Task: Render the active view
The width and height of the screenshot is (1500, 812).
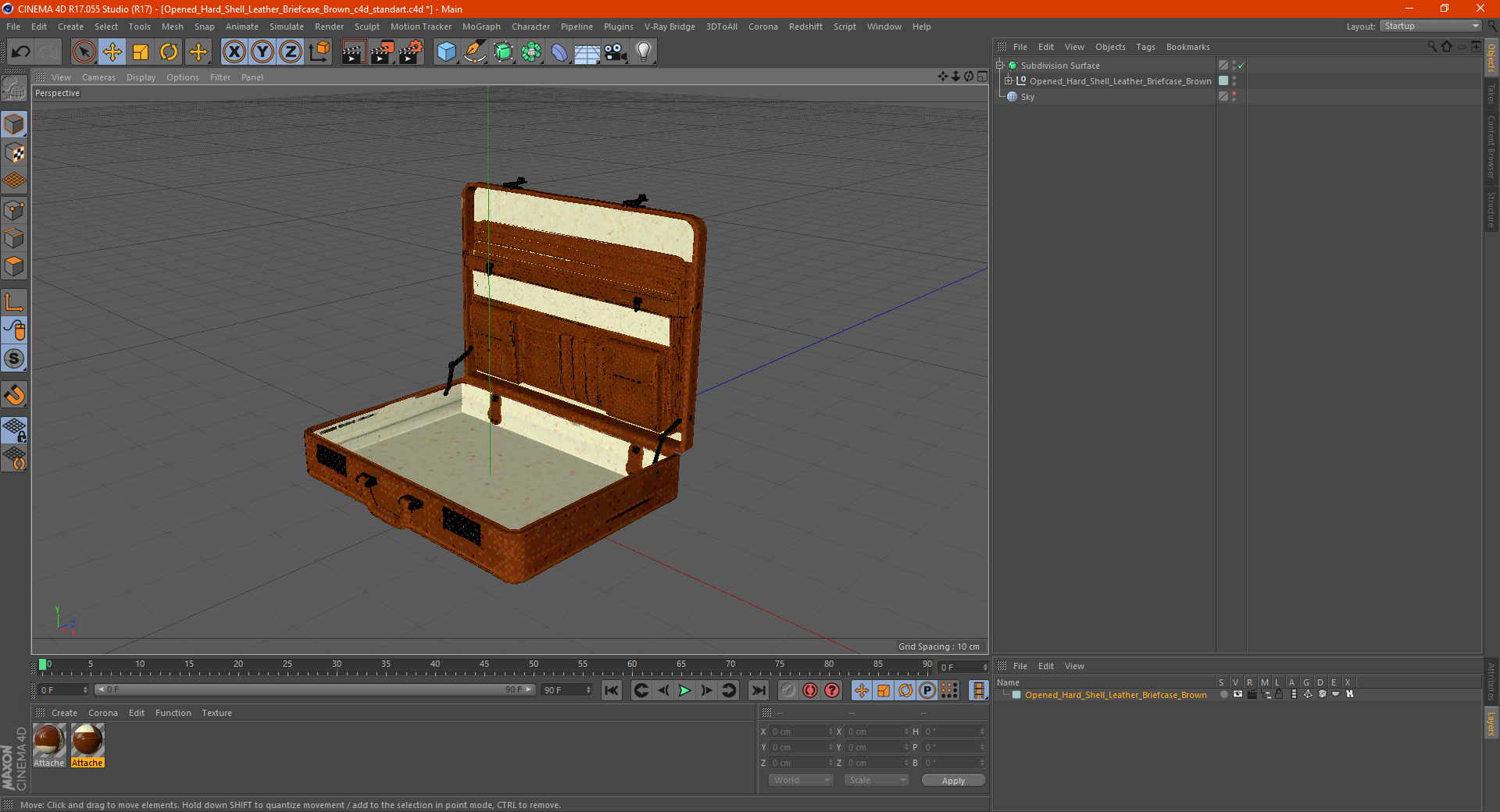Action: pos(354,52)
